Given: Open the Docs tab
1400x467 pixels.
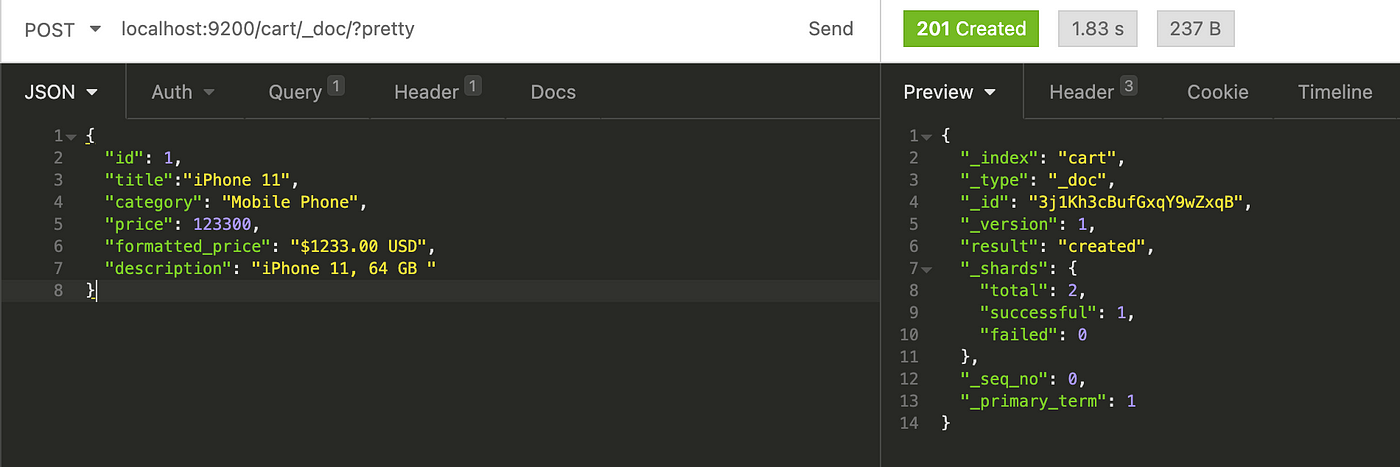Looking at the screenshot, I should [x=553, y=92].
